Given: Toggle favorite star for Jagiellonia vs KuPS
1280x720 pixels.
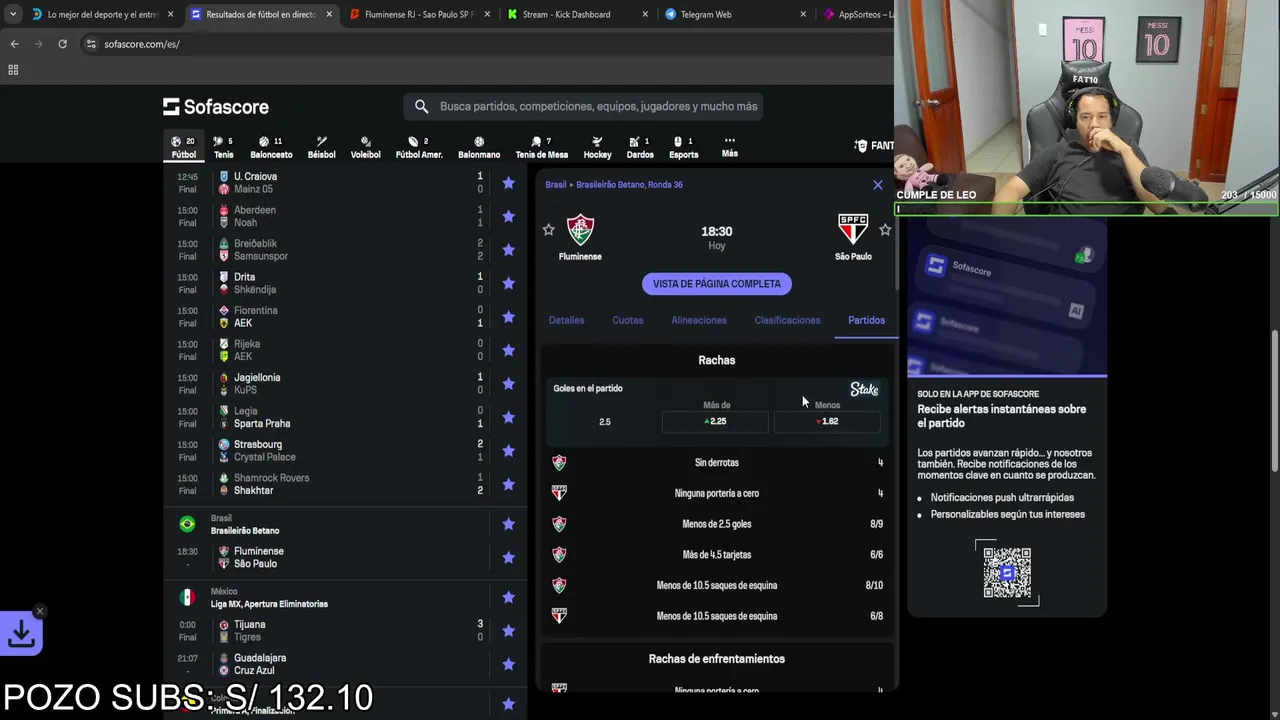Looking at the screenshot, I should coord(508,384).
